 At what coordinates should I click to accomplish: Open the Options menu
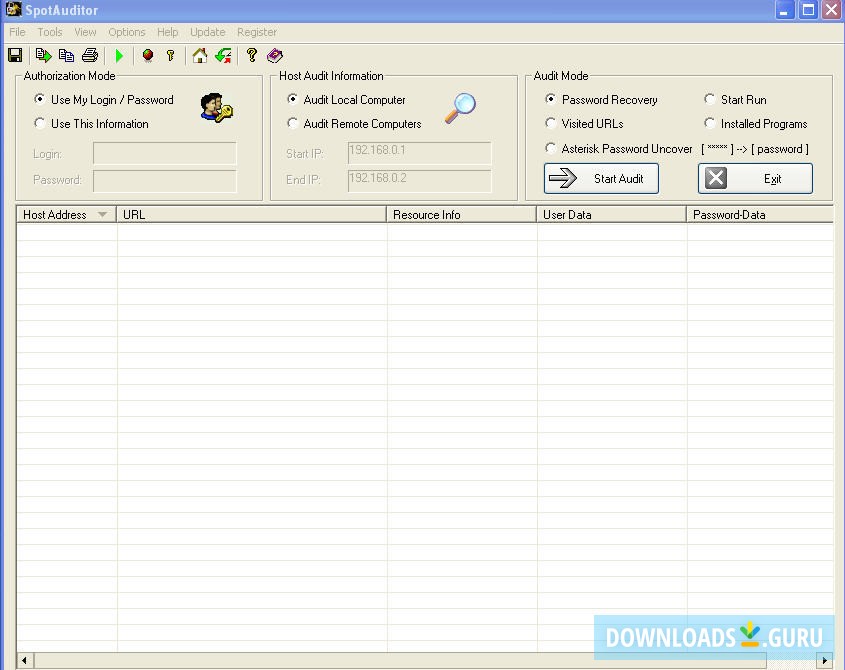pos(127,32)
